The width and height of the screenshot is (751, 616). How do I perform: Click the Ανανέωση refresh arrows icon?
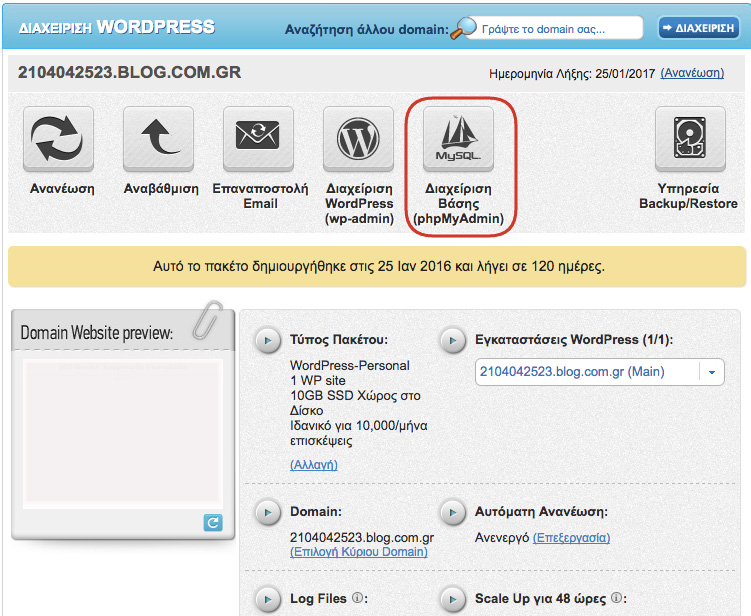click(58, 138)
